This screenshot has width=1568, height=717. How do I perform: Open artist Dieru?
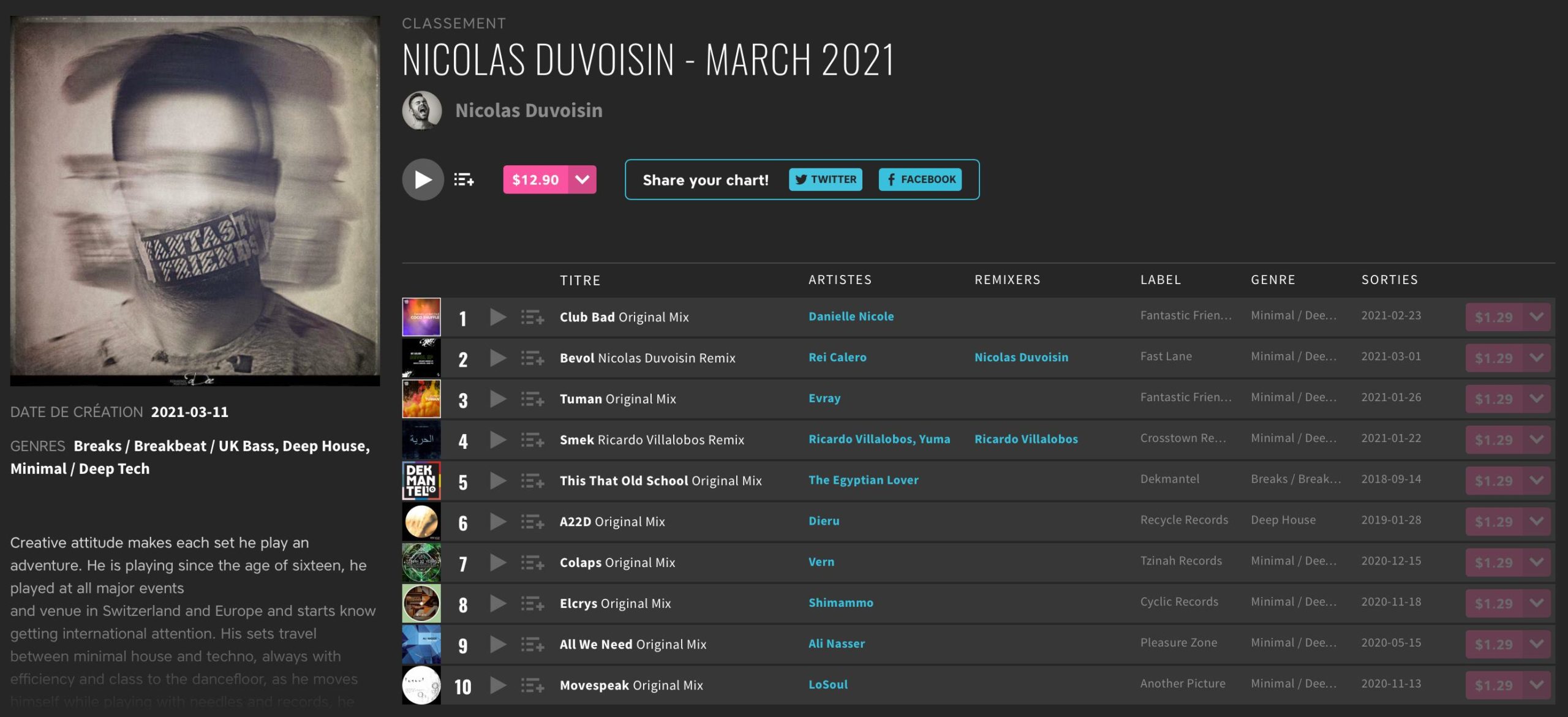tap(824, 521)
